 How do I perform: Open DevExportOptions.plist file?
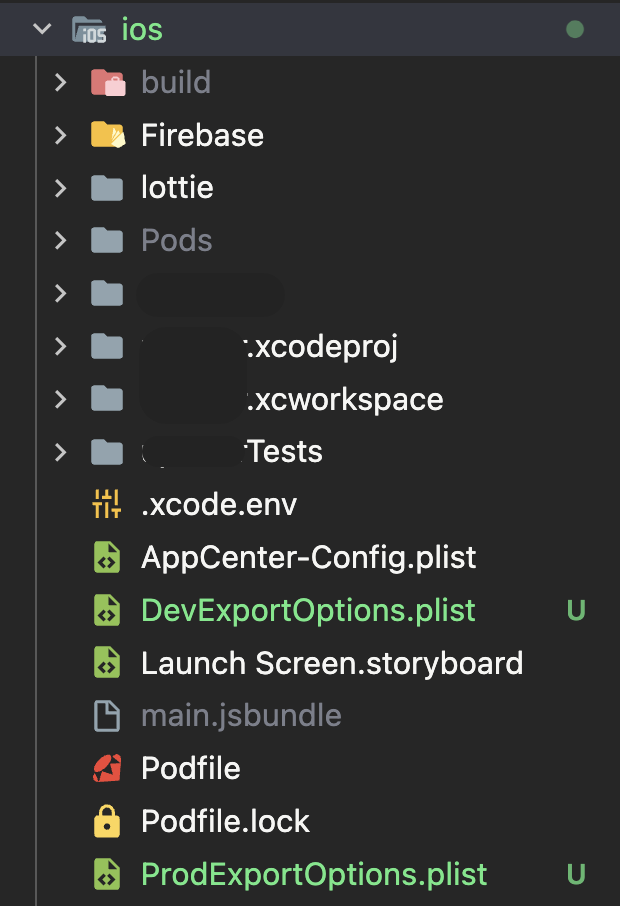pos(308,610)
